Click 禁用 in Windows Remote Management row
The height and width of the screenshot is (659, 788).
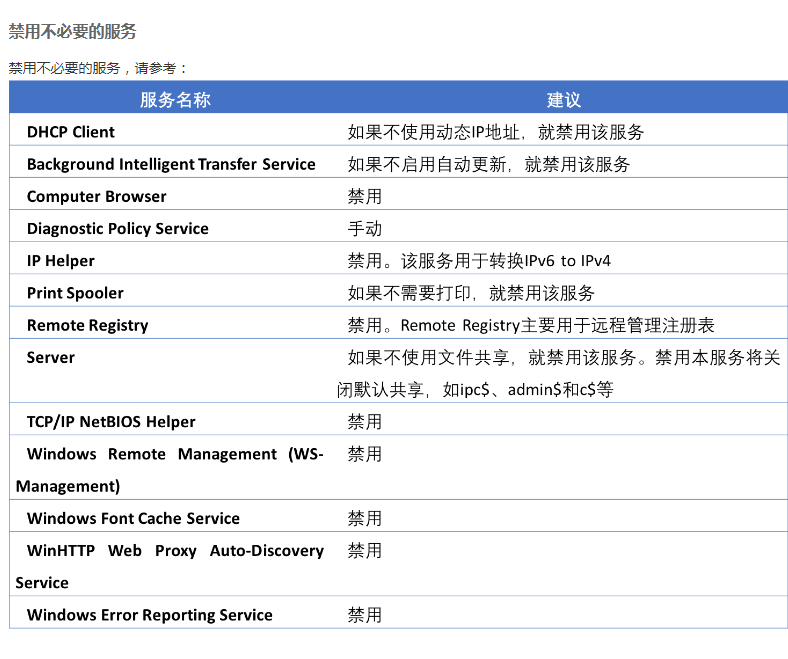point(365,454)
